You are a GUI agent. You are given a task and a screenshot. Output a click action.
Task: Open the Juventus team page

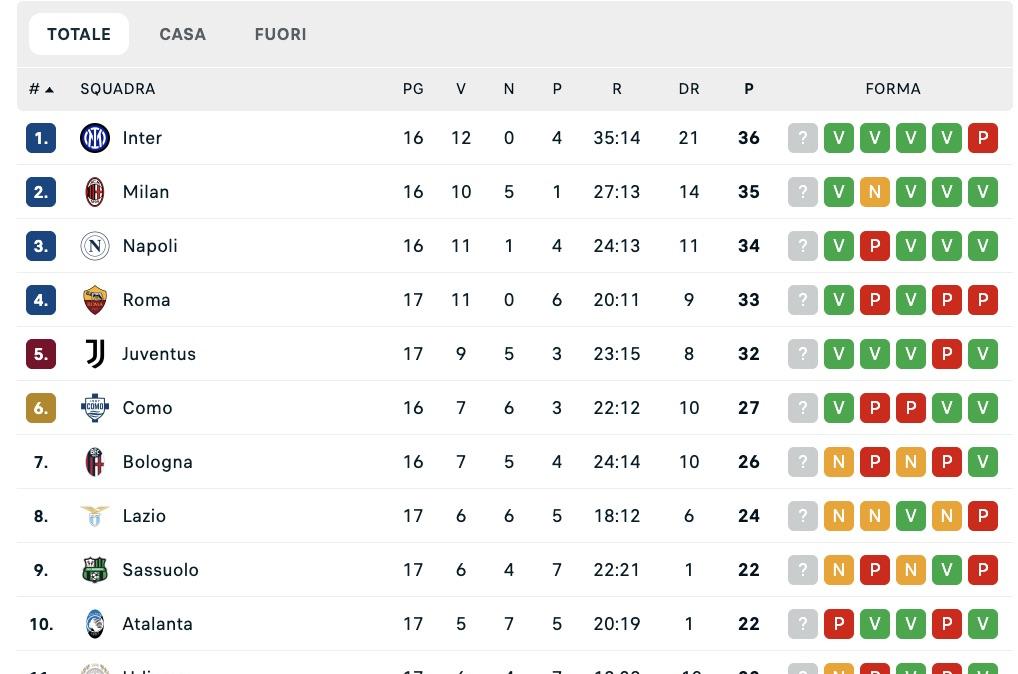coord(159,354)
